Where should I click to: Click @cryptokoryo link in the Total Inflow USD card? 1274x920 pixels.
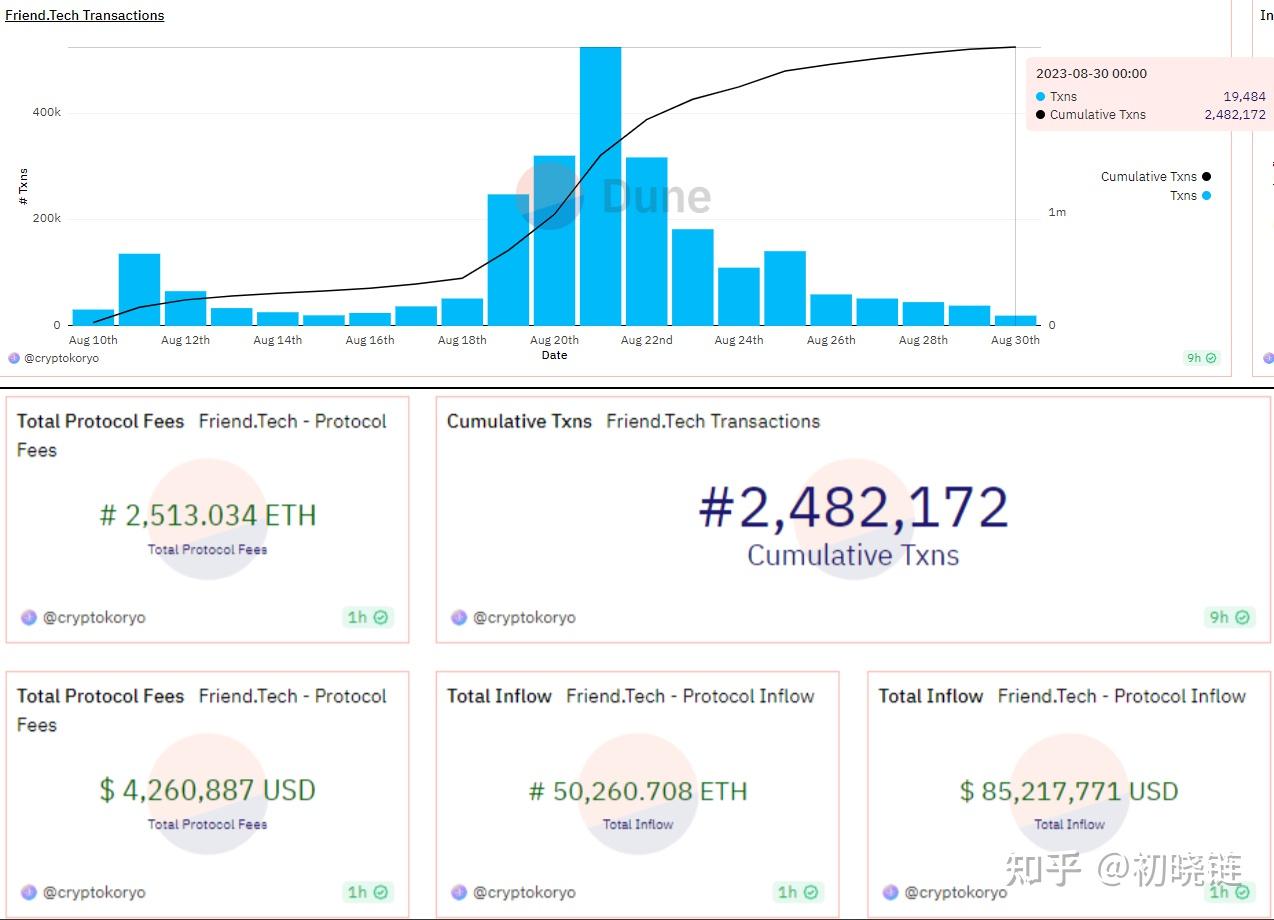point(956,892)
